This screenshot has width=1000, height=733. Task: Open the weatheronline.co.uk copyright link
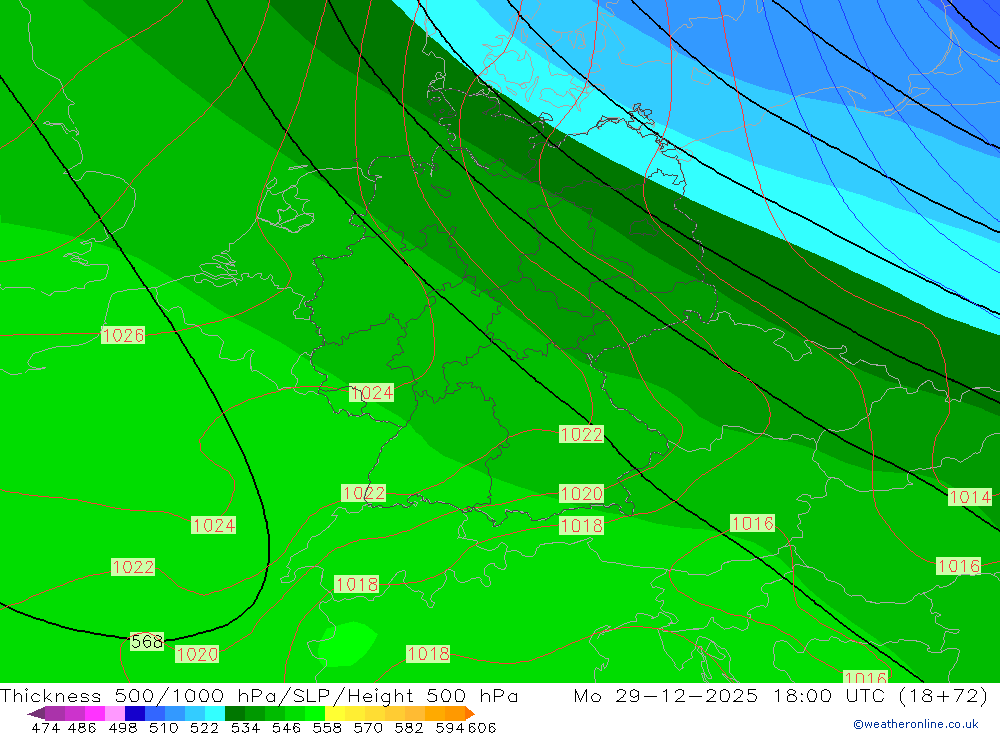pyautogui.click(x=916, y=724)
